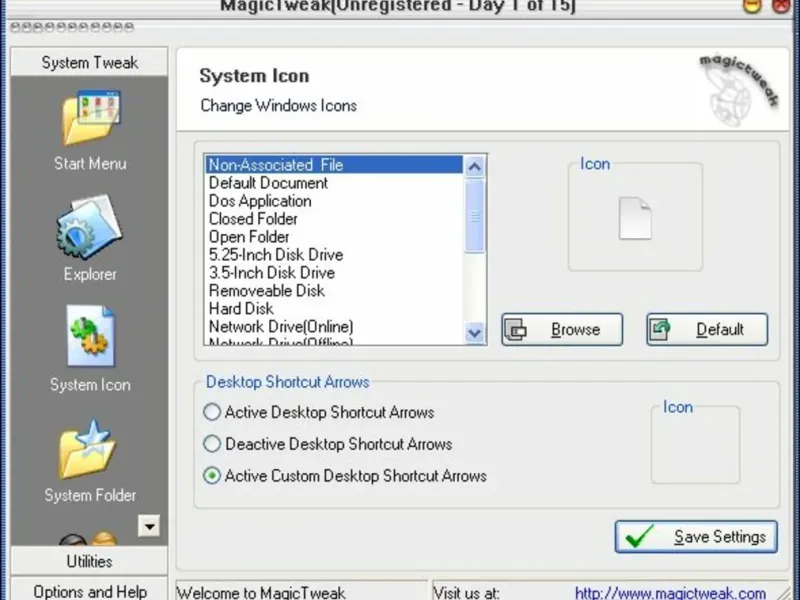Click the Browse button

[x=562, y=330]
